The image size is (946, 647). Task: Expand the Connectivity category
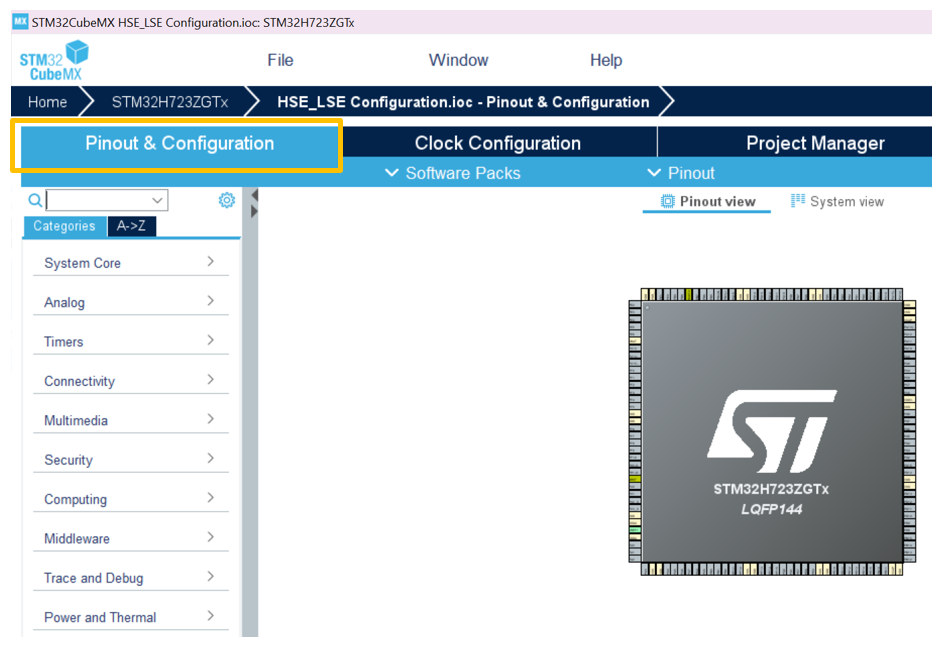click(131, 381)
